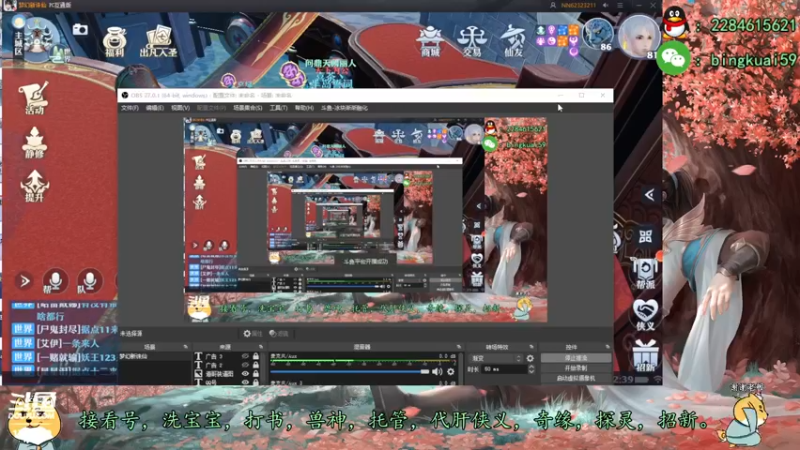Toggle visibility eye for 广告 3
This screenshot has width=800, height=450.
[245, 356]
